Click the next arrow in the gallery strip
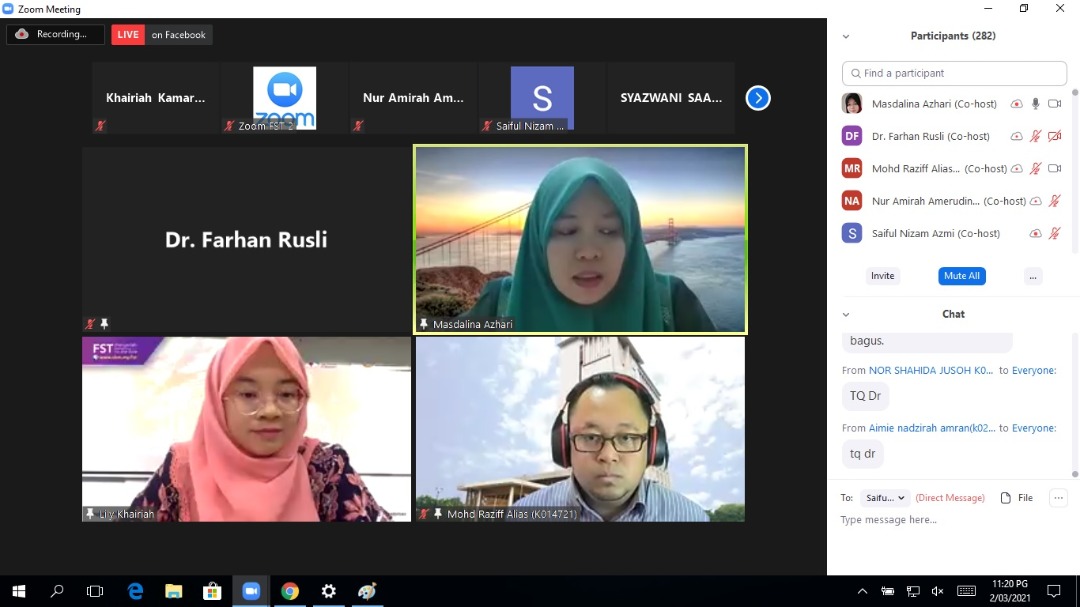Viewport: 1080px width, 607px height. pos(758,98)
